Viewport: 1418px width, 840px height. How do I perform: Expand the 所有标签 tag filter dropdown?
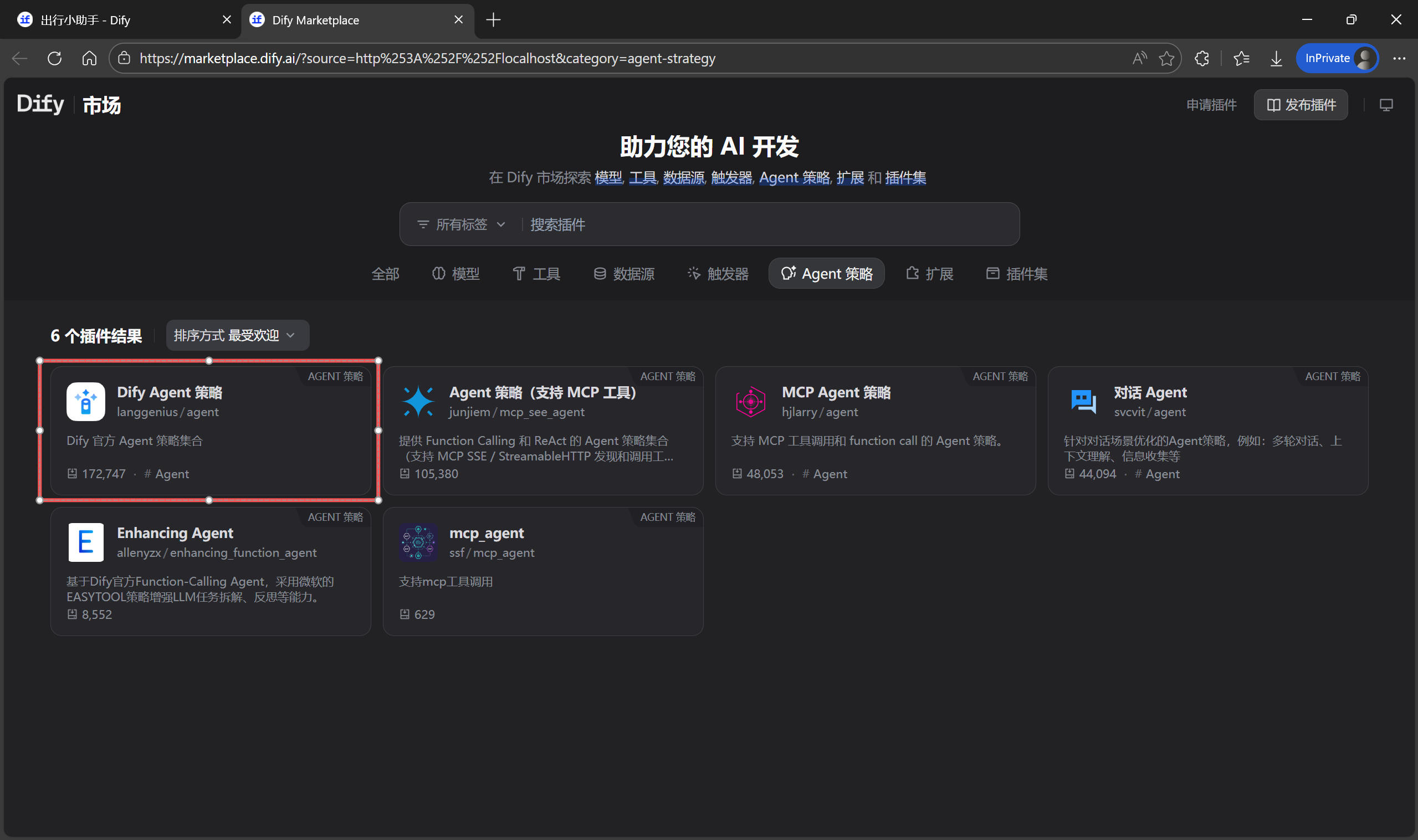click(462, 225)
